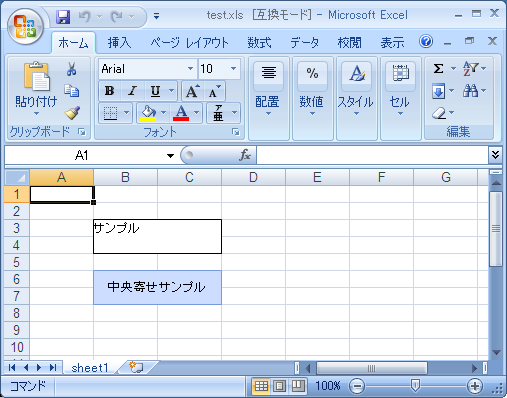Switch to the 数式 tab

coord(259,43)
